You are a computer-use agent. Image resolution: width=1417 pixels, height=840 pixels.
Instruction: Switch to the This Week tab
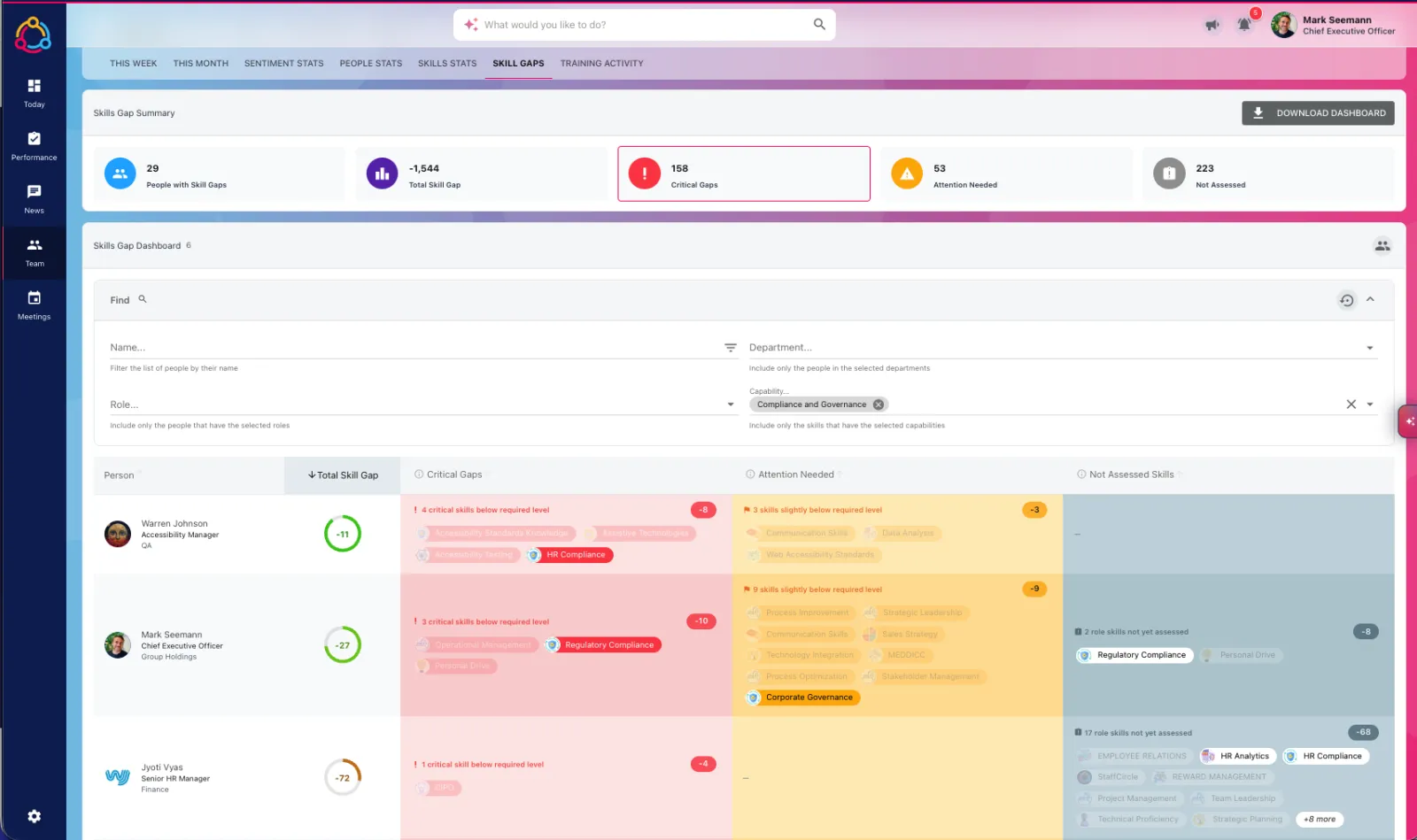[133, 64]
